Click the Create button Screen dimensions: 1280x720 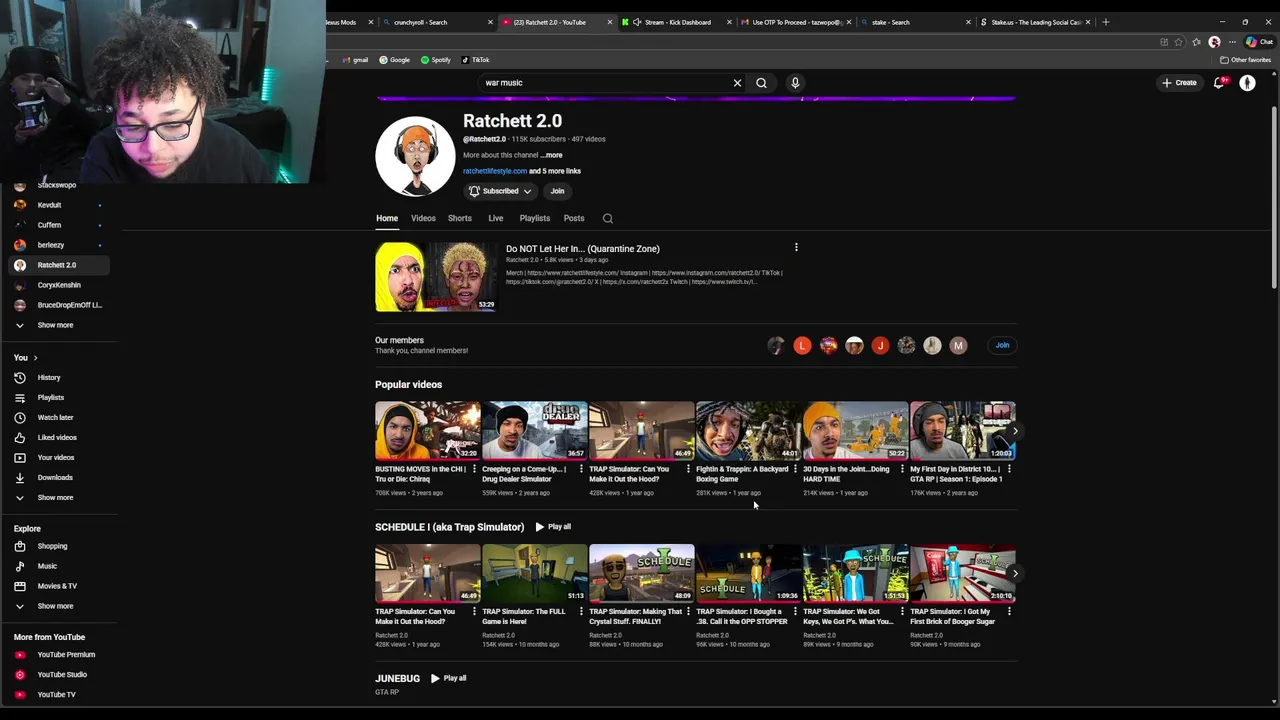(x=1179, y=83)
